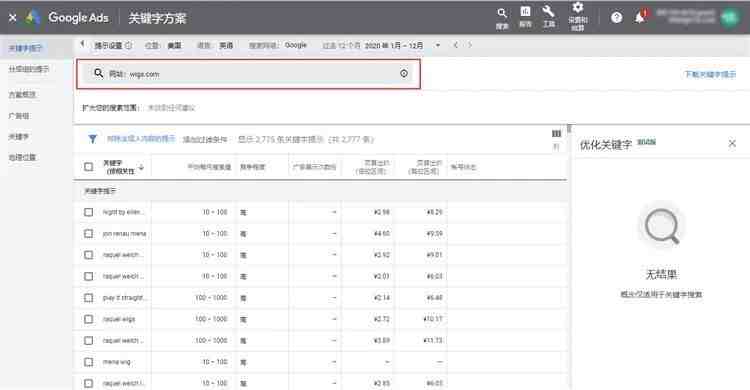The height and width of the screenshot is (390, 750).
Task: Sort by the keyword column arrow
Action: click(141, 167)
